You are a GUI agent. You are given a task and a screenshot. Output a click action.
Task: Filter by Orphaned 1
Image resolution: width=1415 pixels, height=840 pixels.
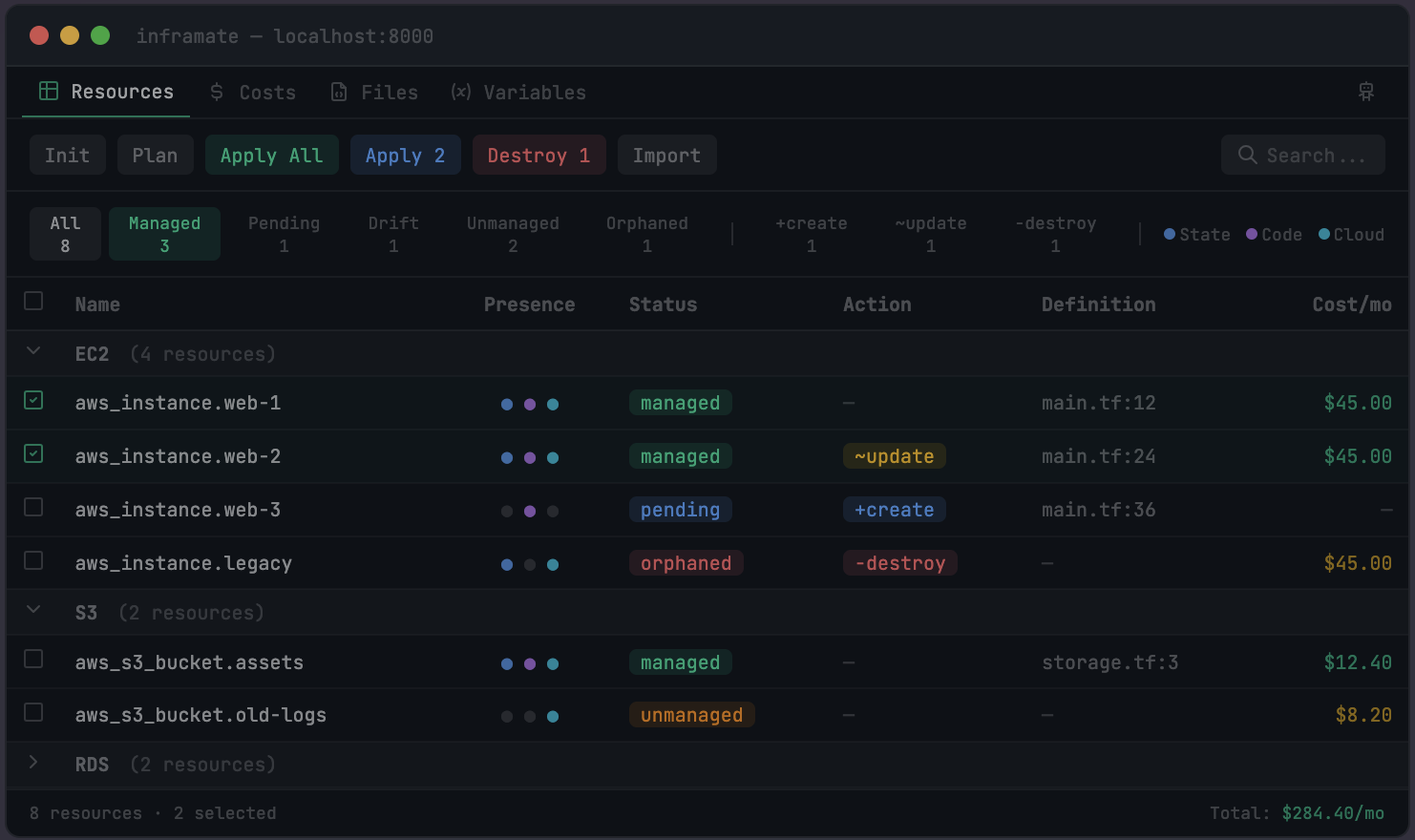646,234
